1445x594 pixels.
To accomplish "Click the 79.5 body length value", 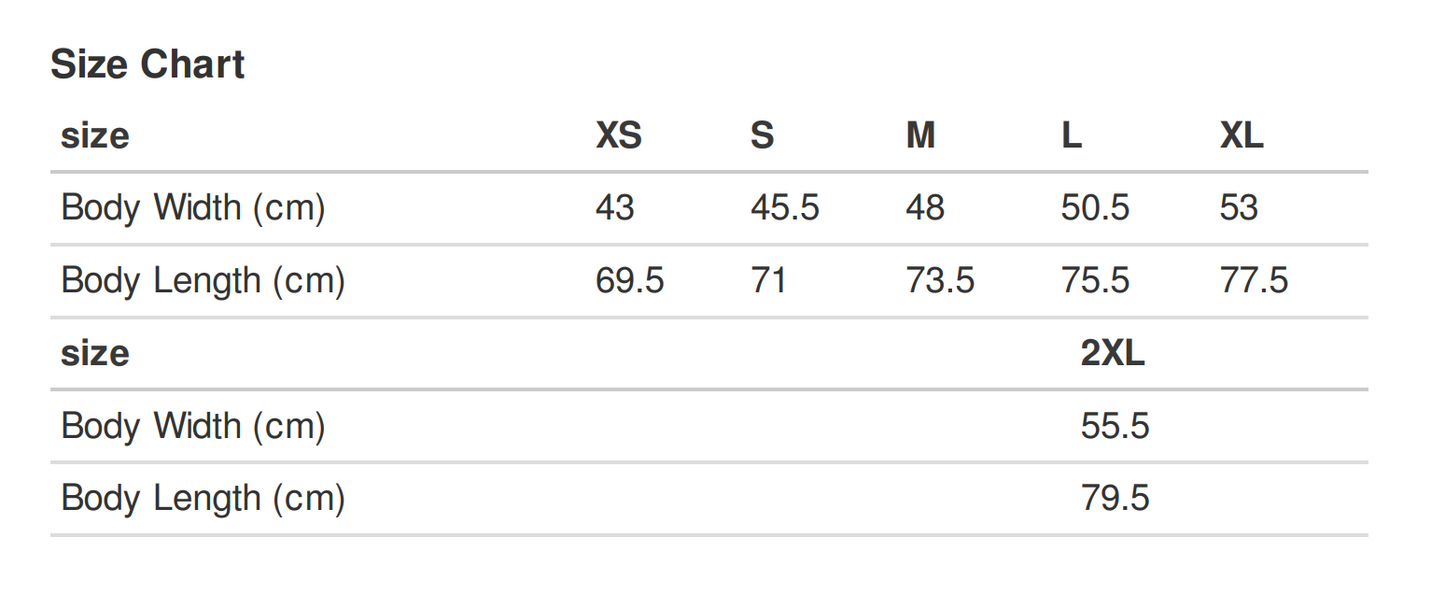I will pos(1114,498).
